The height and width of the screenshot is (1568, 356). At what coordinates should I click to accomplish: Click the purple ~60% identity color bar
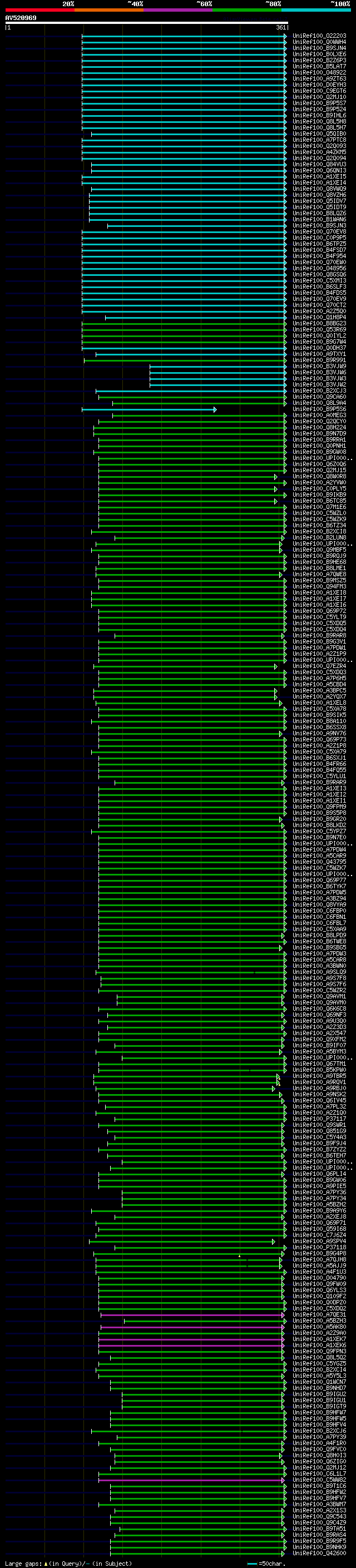tap(177, 10)
